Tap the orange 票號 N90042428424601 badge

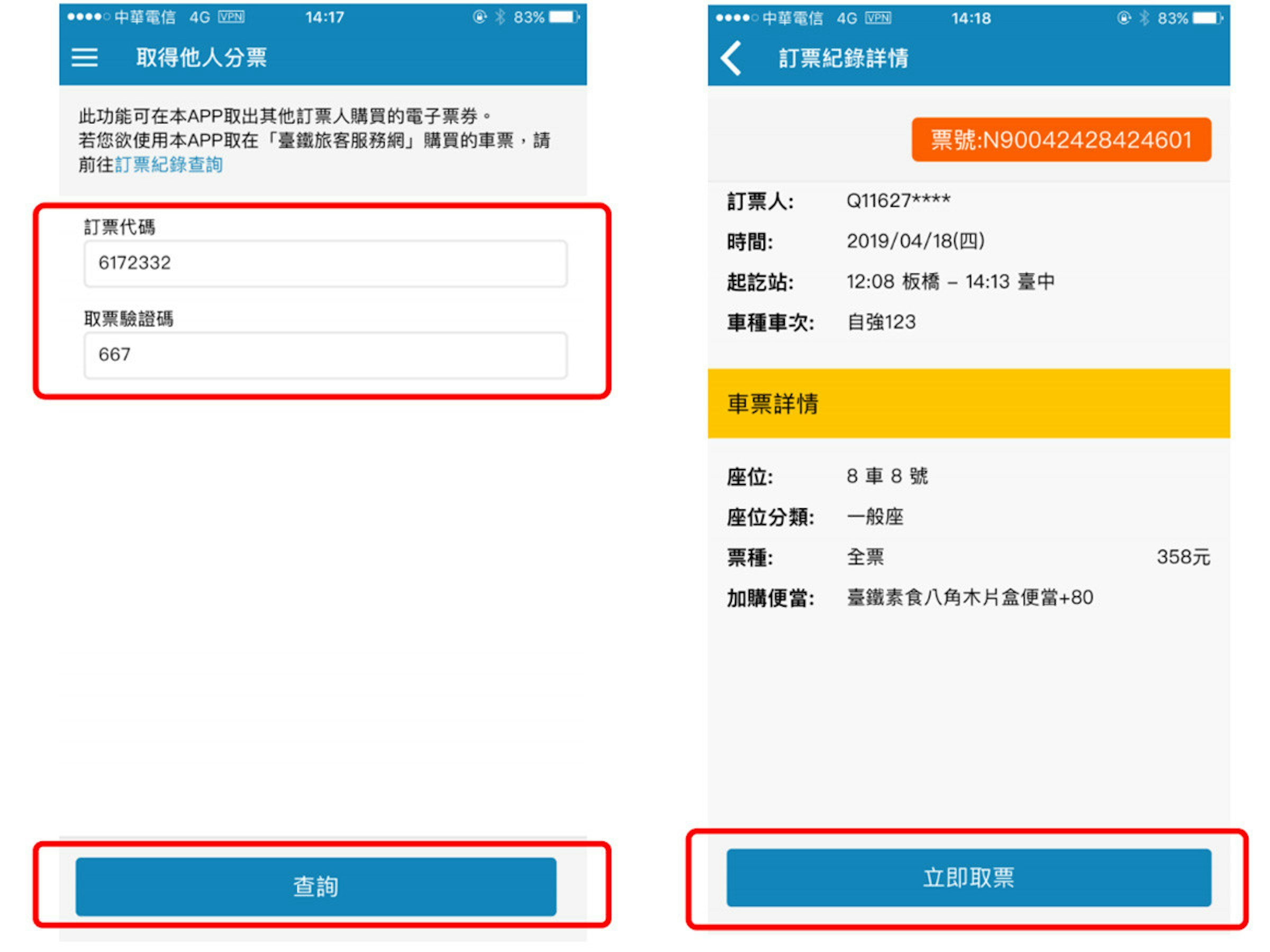[x=1061, y=140]
